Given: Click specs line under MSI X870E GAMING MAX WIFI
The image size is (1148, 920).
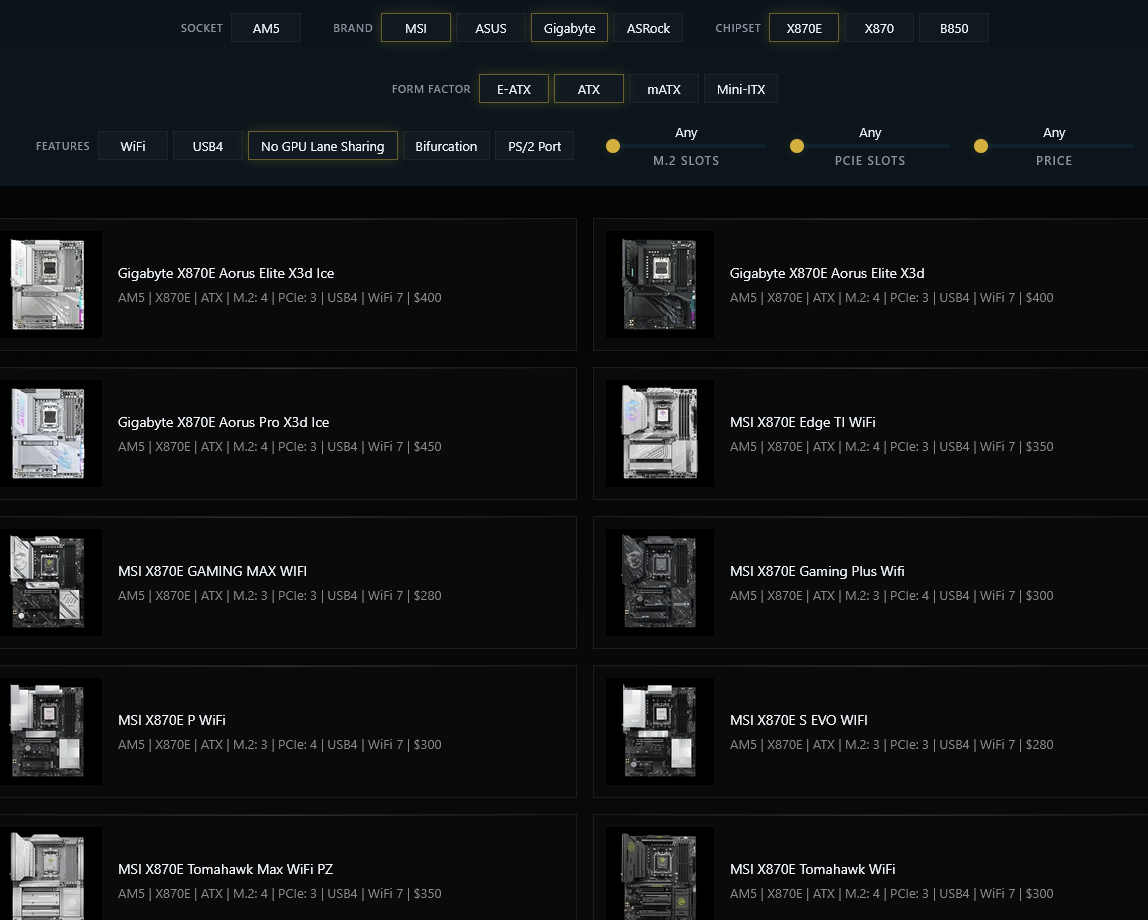Looking at the screenshot, I should [x=280, y=596].
